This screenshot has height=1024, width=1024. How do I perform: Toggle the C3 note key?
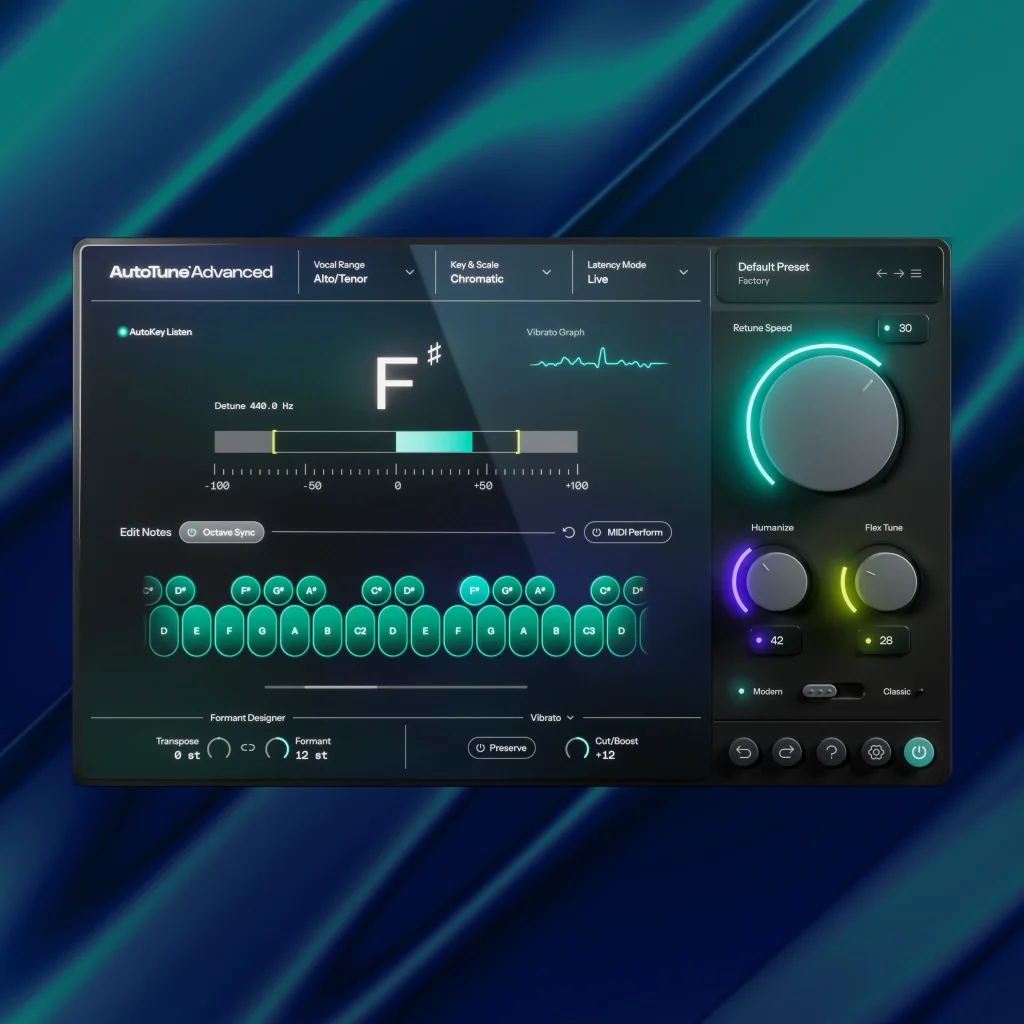pyautogui.click(x=588, y=631)
